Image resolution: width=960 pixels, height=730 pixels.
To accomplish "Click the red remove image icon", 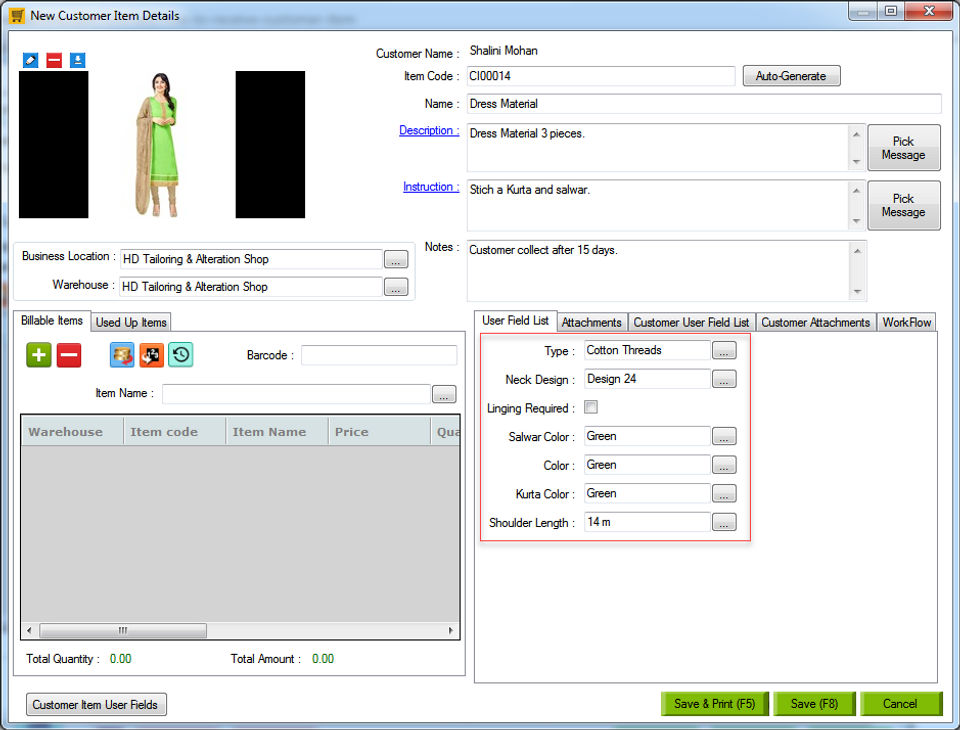I will coord(54,60).
